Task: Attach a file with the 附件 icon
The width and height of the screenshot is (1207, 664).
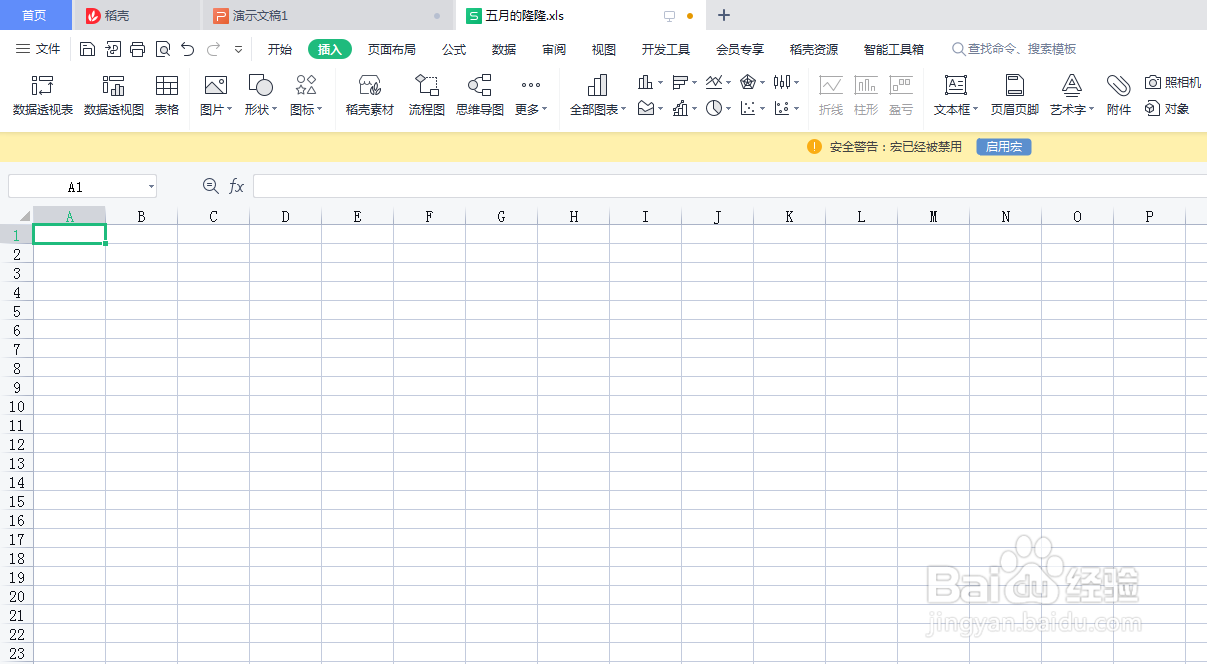Action: tap(1119, 95)
